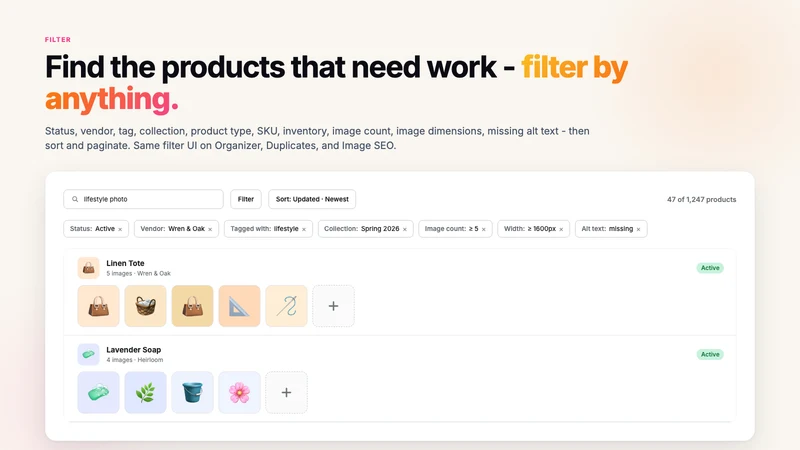This screenshot has width=800, height=450.
Task: Remove the Alt text: missing chip
Action: (x=638, y=230)
